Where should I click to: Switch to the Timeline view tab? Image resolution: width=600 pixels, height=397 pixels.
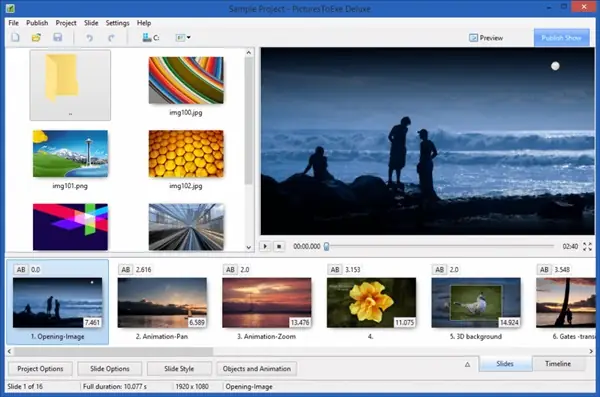click(558, 364)
